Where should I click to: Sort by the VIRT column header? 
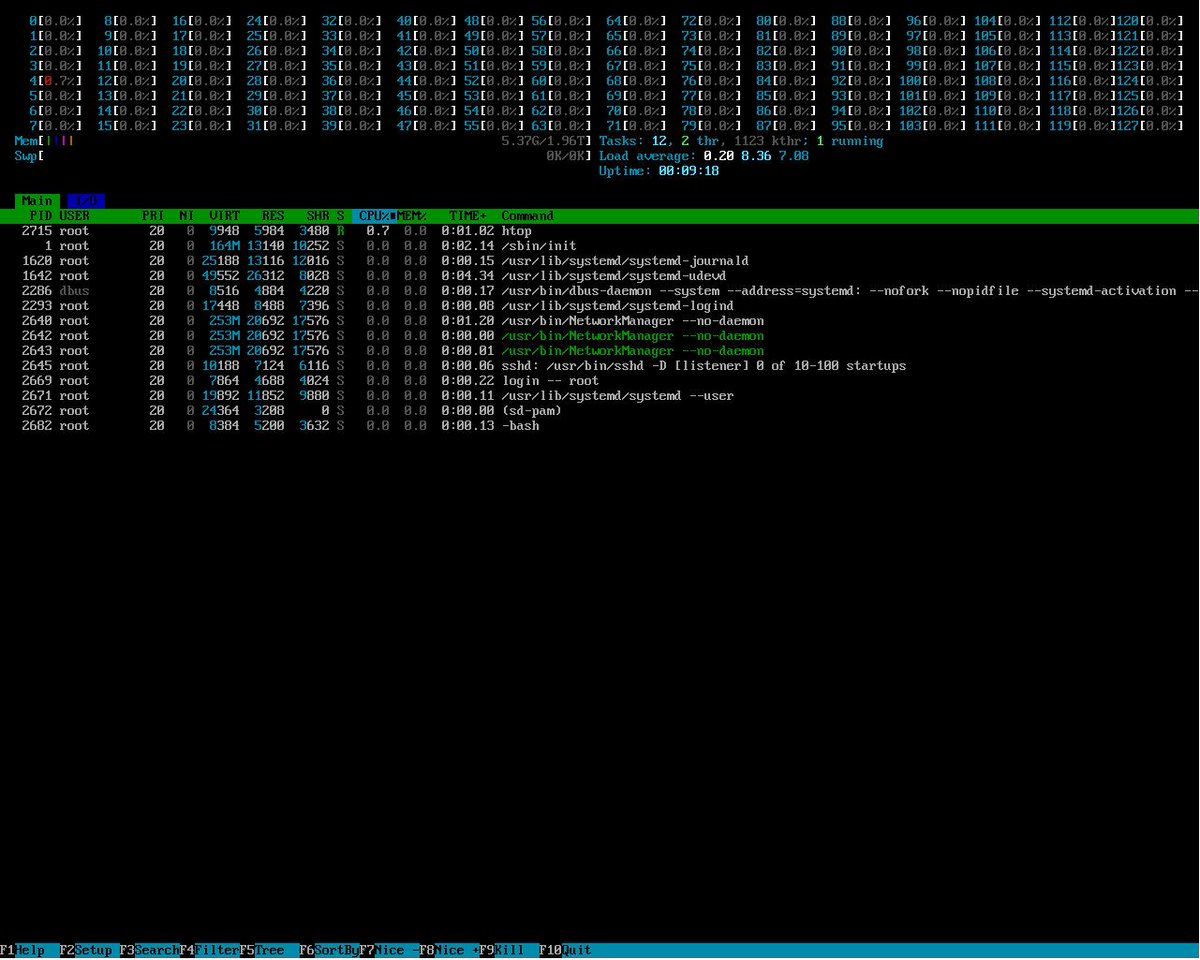coord(224,216)
